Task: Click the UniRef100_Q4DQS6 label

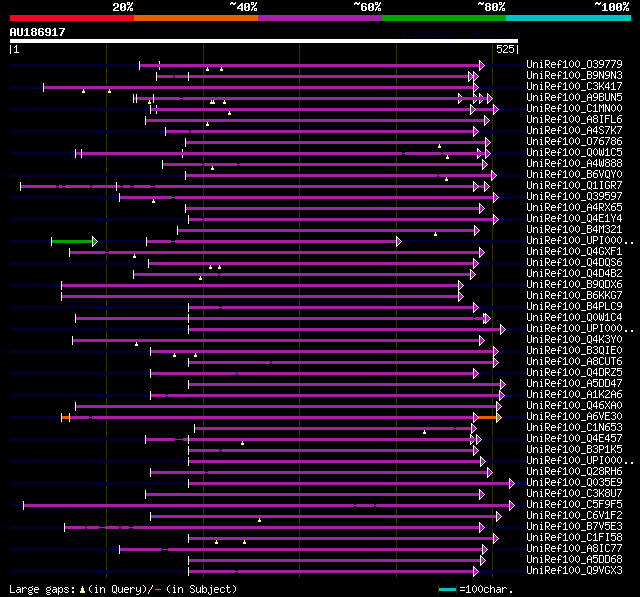Action: pos(574,263)
